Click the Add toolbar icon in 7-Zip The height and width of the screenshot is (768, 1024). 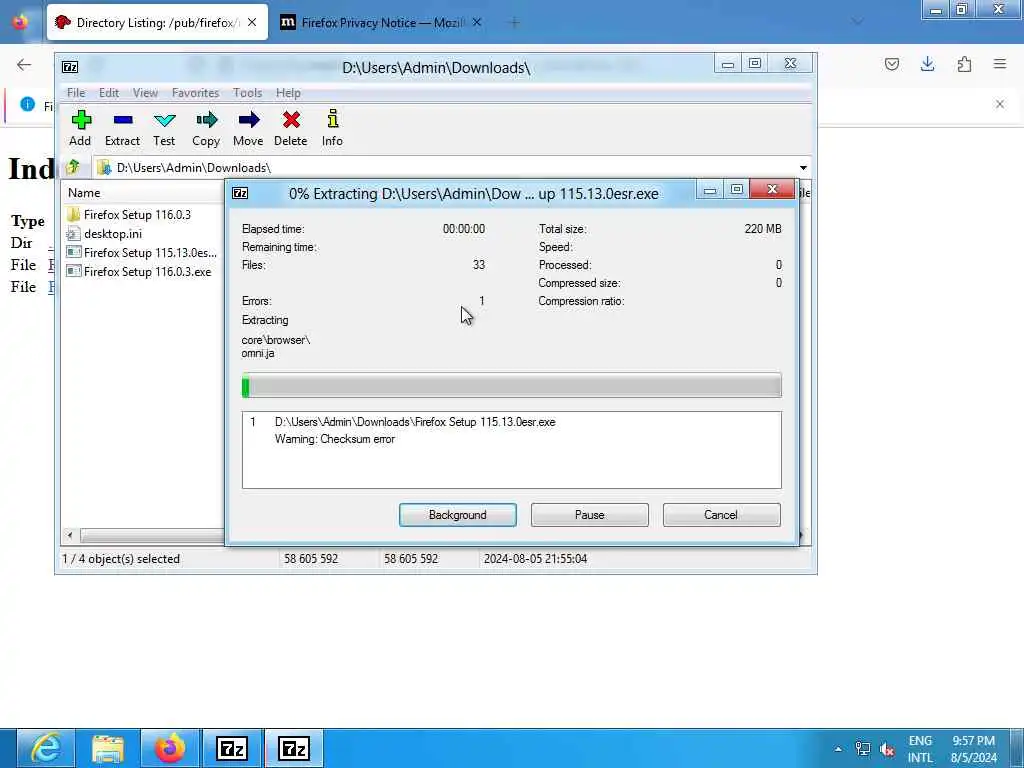[x=80, y=129]
